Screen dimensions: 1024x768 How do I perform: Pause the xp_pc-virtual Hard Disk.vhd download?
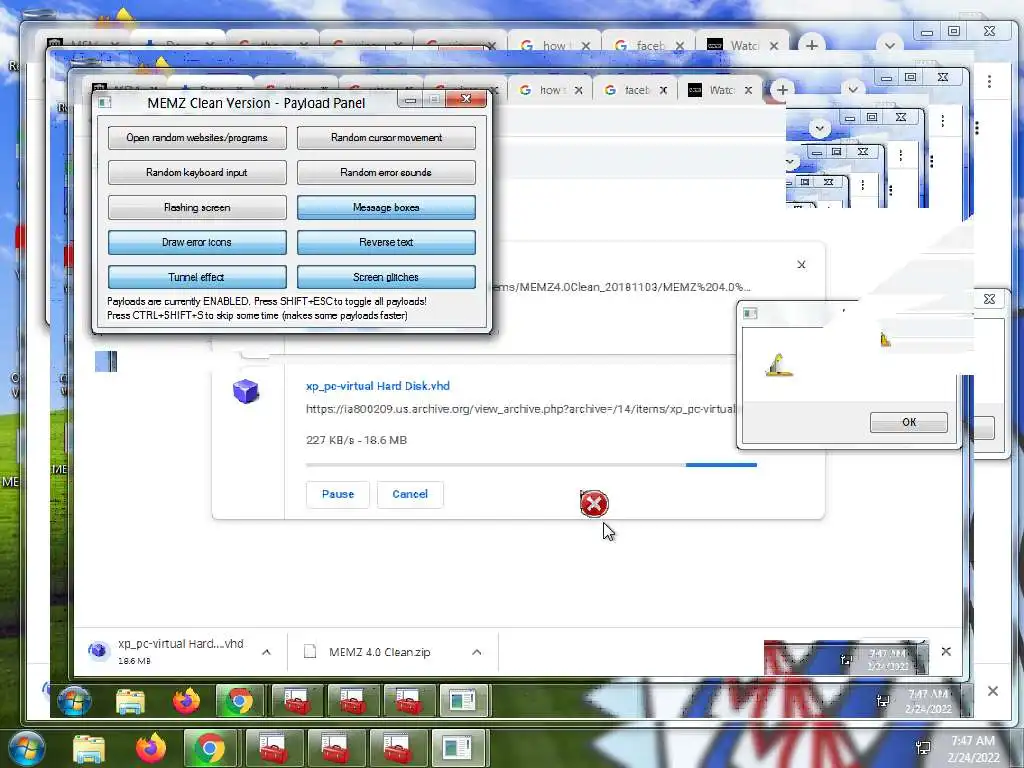click(338, 494)
